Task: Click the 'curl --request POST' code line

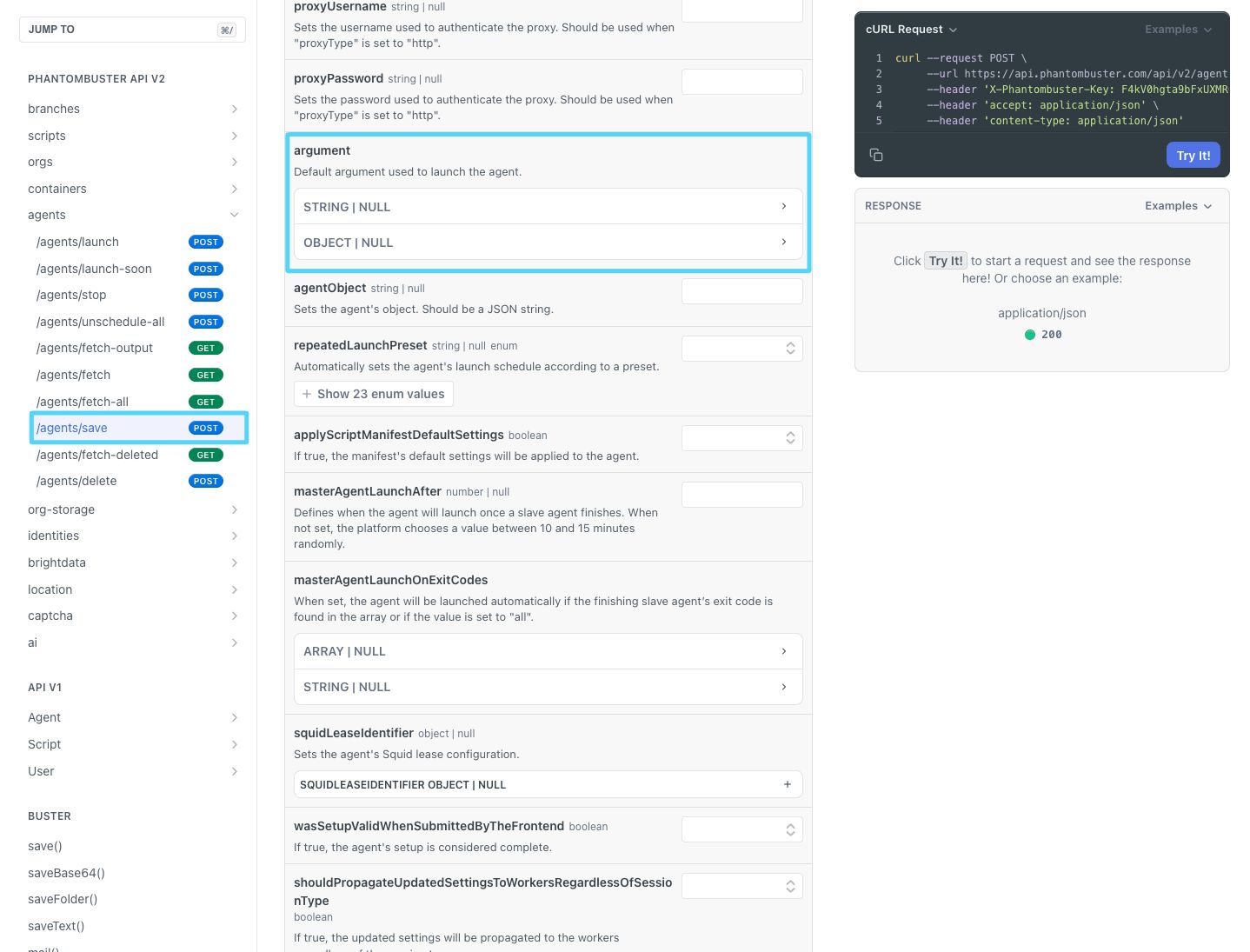Action: coord(961,58)
